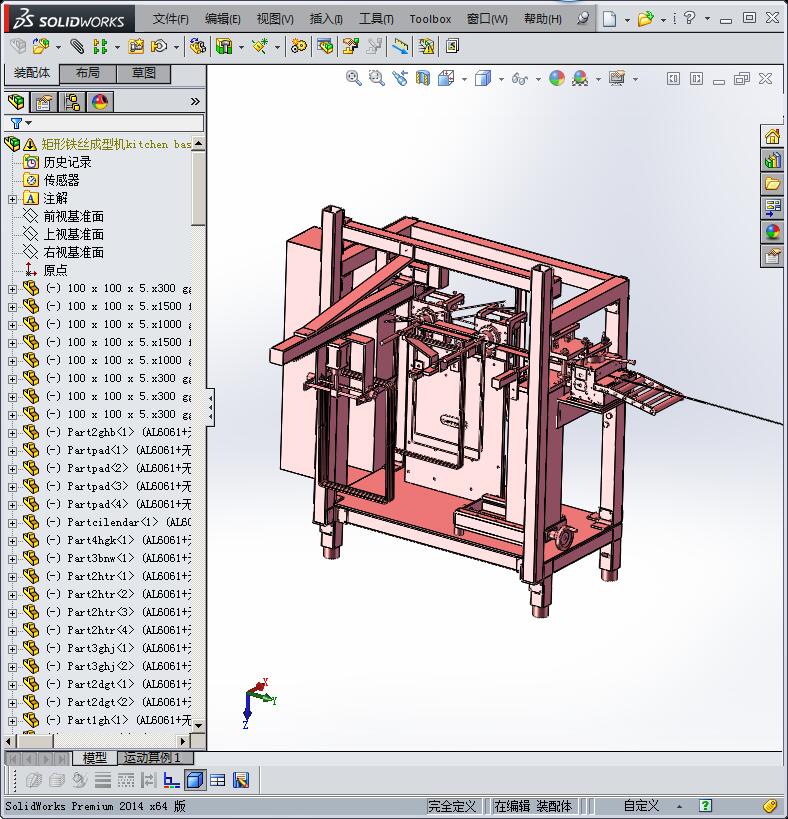Select the Part3bnw<1> component
The width and height of the screenshot is (788, 819).
tap(119, 558)
